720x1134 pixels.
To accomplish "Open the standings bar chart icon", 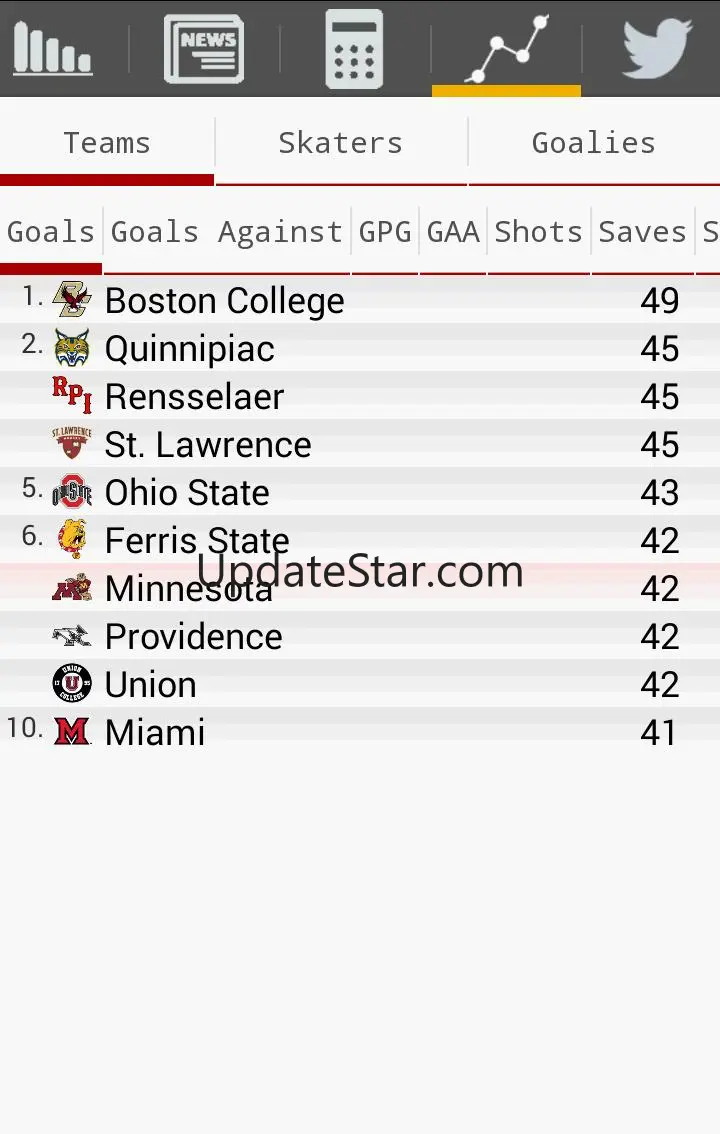I will 53,49.
